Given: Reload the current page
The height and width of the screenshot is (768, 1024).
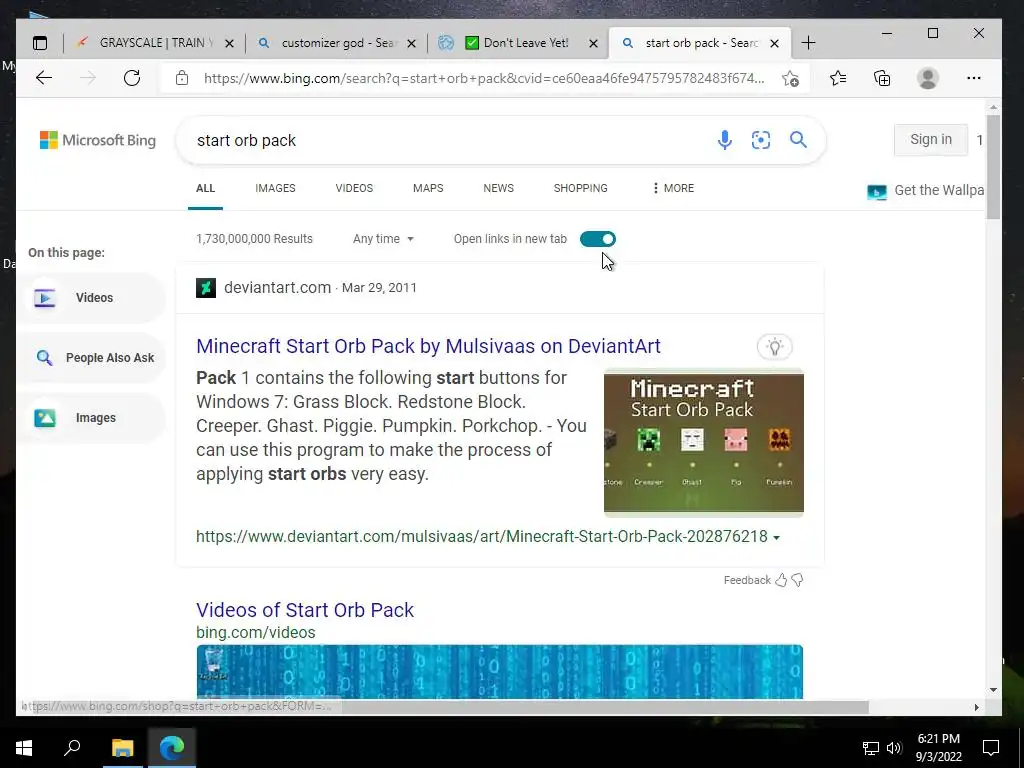Looking at the screenshot, I should tap(132, 78).
